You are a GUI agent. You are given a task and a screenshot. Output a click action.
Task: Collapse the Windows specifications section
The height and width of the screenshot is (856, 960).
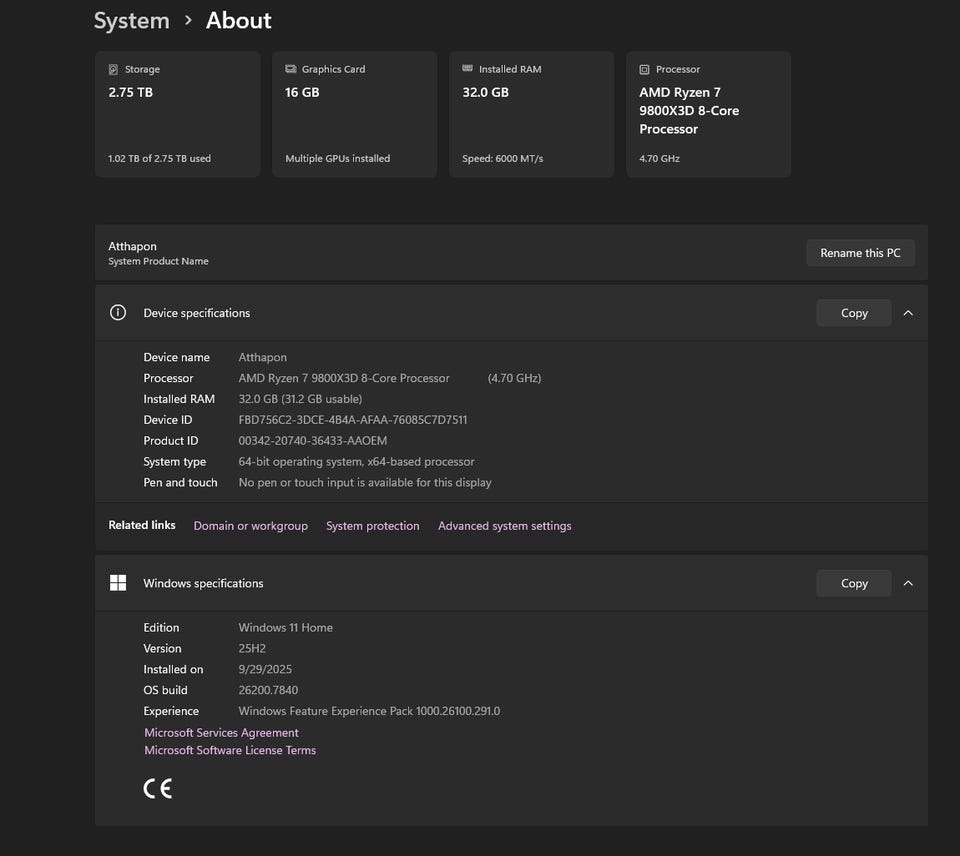pos(908,583)
